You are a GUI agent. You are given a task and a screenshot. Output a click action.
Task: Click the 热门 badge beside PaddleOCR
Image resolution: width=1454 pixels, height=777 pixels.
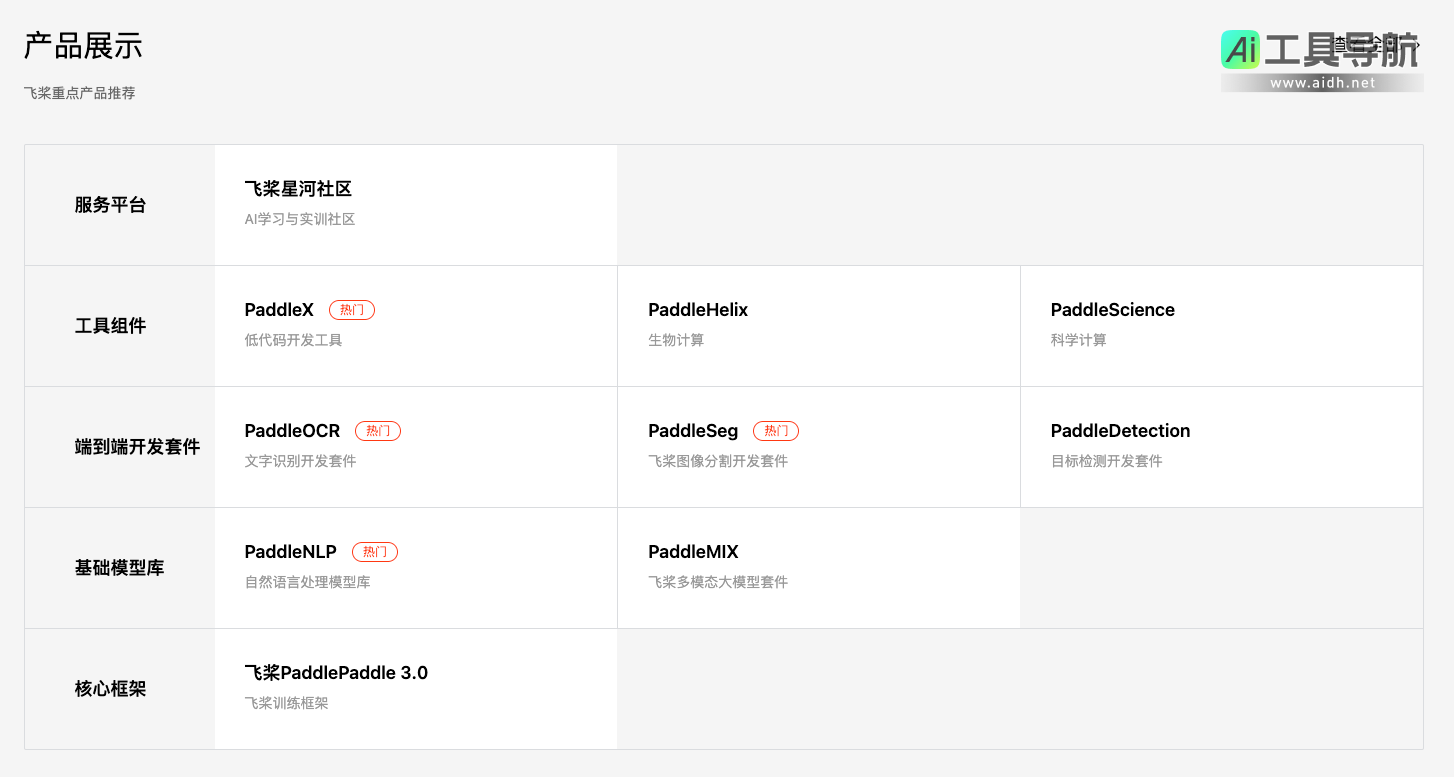378,431
